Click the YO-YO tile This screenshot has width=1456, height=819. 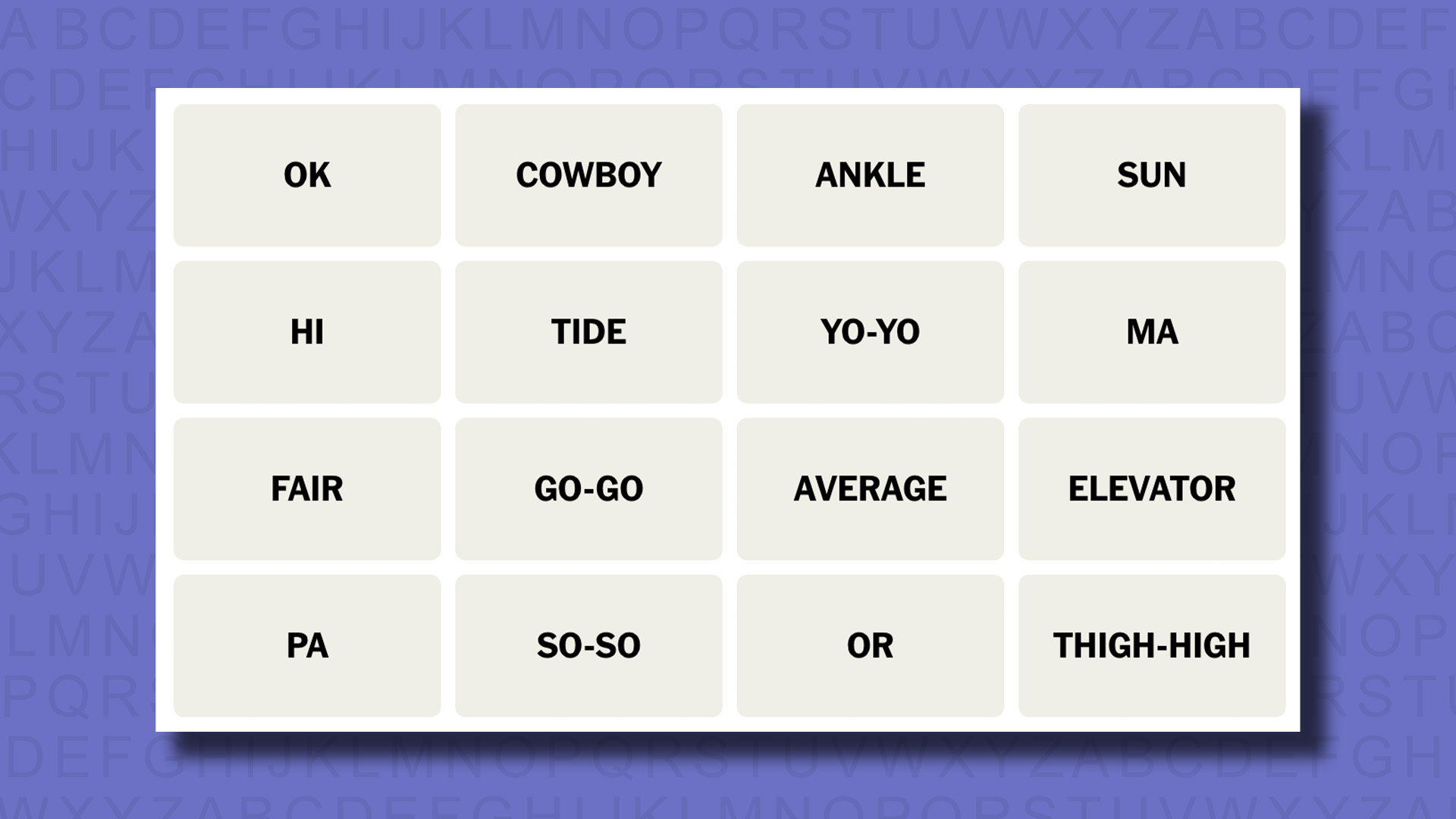point(869,331)
